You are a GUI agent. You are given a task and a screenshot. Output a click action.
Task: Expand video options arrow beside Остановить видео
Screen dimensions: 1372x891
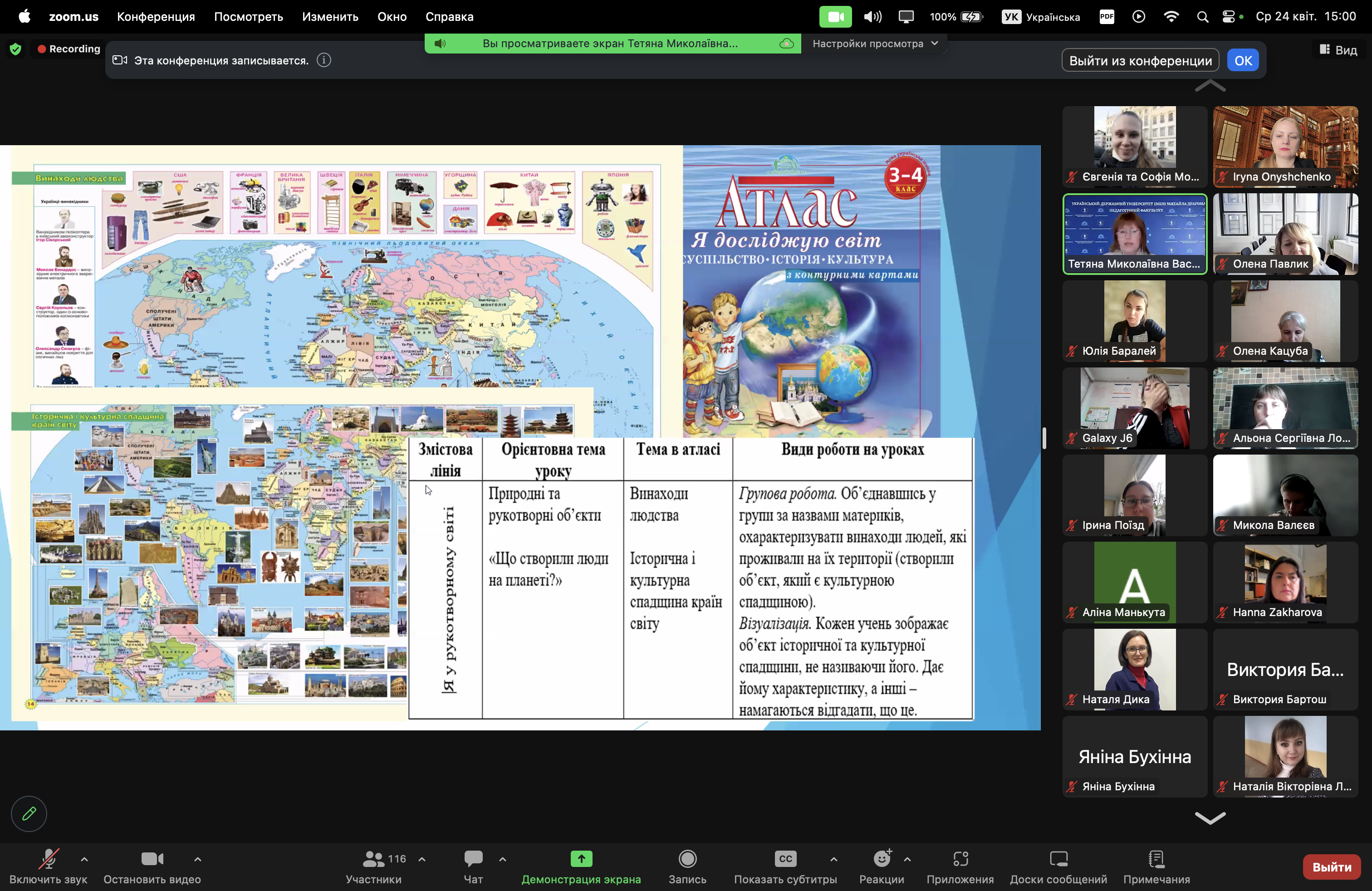[x=198, y=859]
